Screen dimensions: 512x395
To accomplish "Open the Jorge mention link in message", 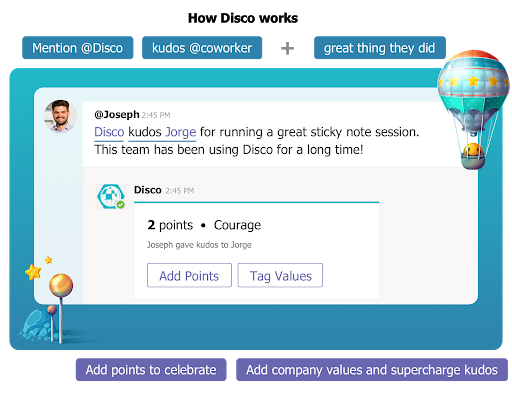I will pos(181,132).
